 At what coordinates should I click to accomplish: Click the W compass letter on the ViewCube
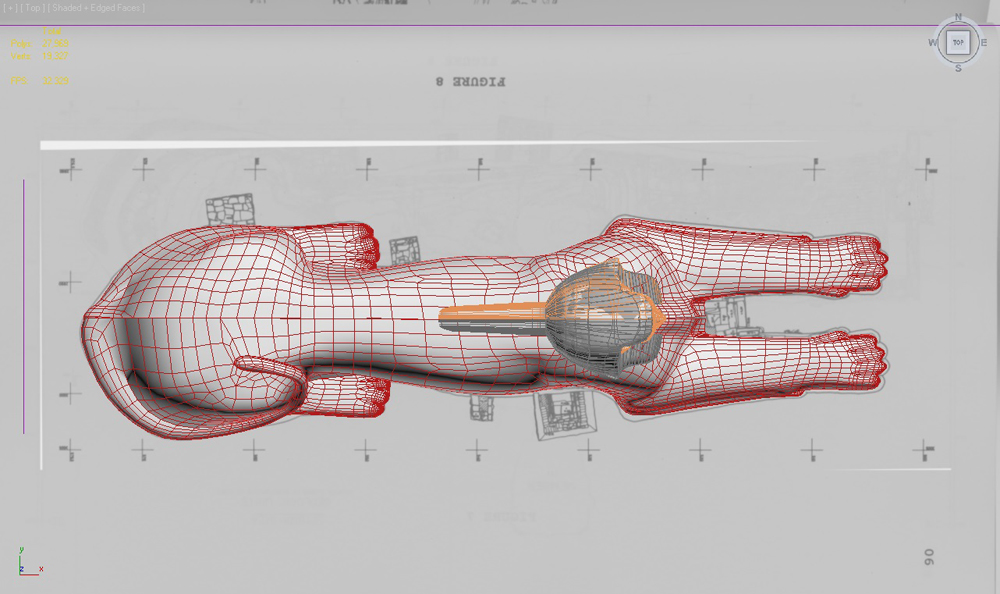click(932, 42)
